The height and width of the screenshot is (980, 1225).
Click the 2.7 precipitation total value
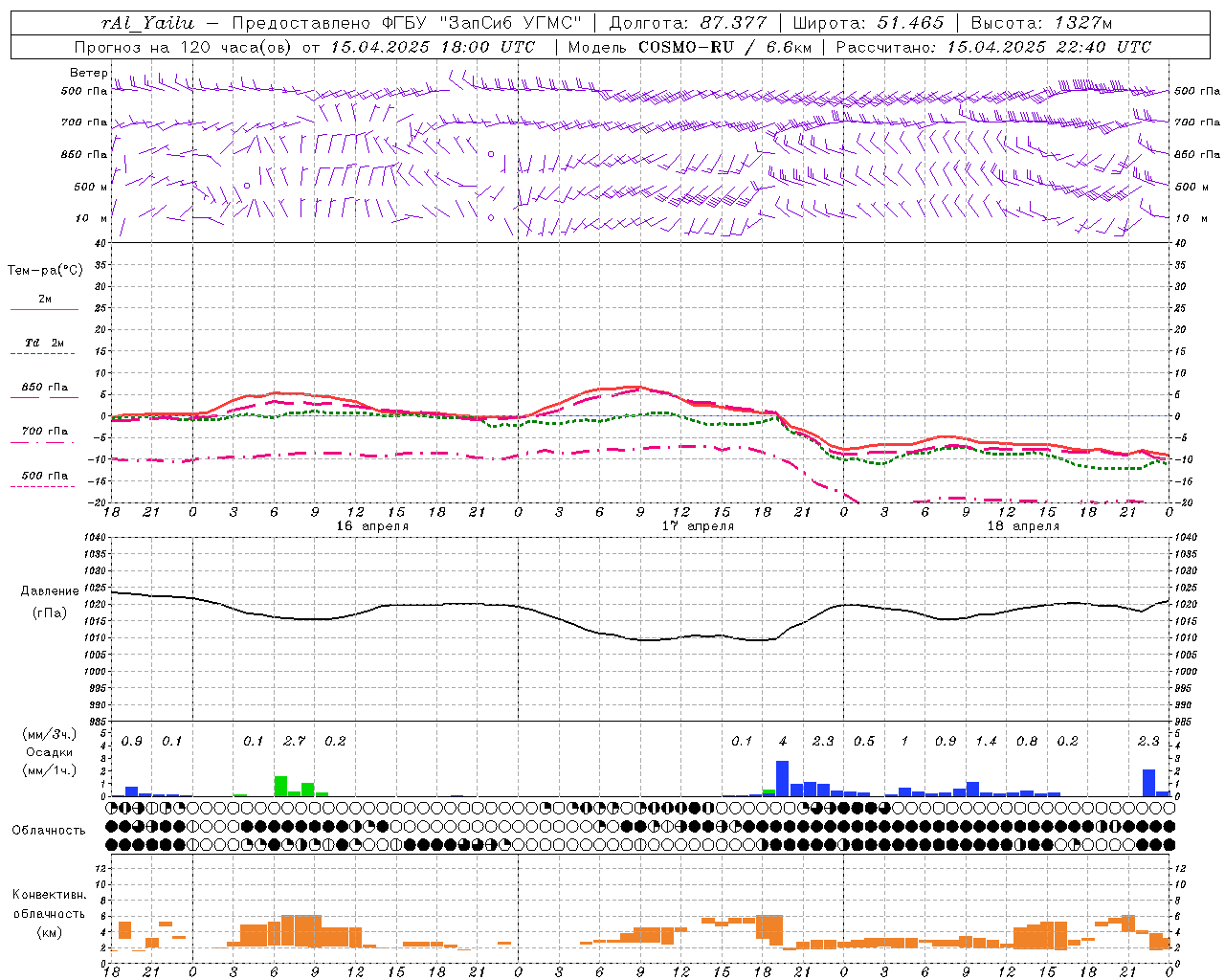point(294,742)
